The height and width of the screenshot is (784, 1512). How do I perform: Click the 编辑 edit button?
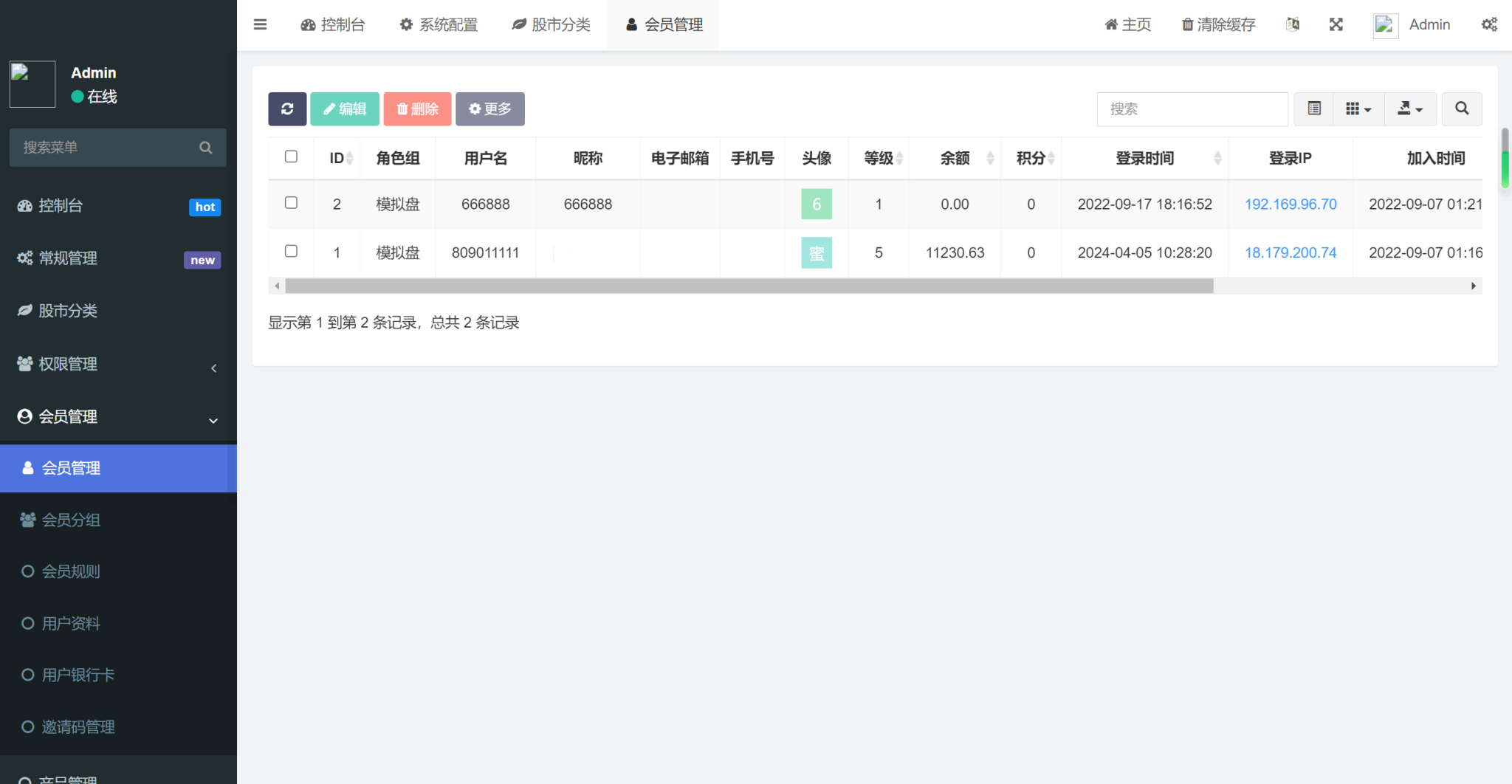click(345, 109)
